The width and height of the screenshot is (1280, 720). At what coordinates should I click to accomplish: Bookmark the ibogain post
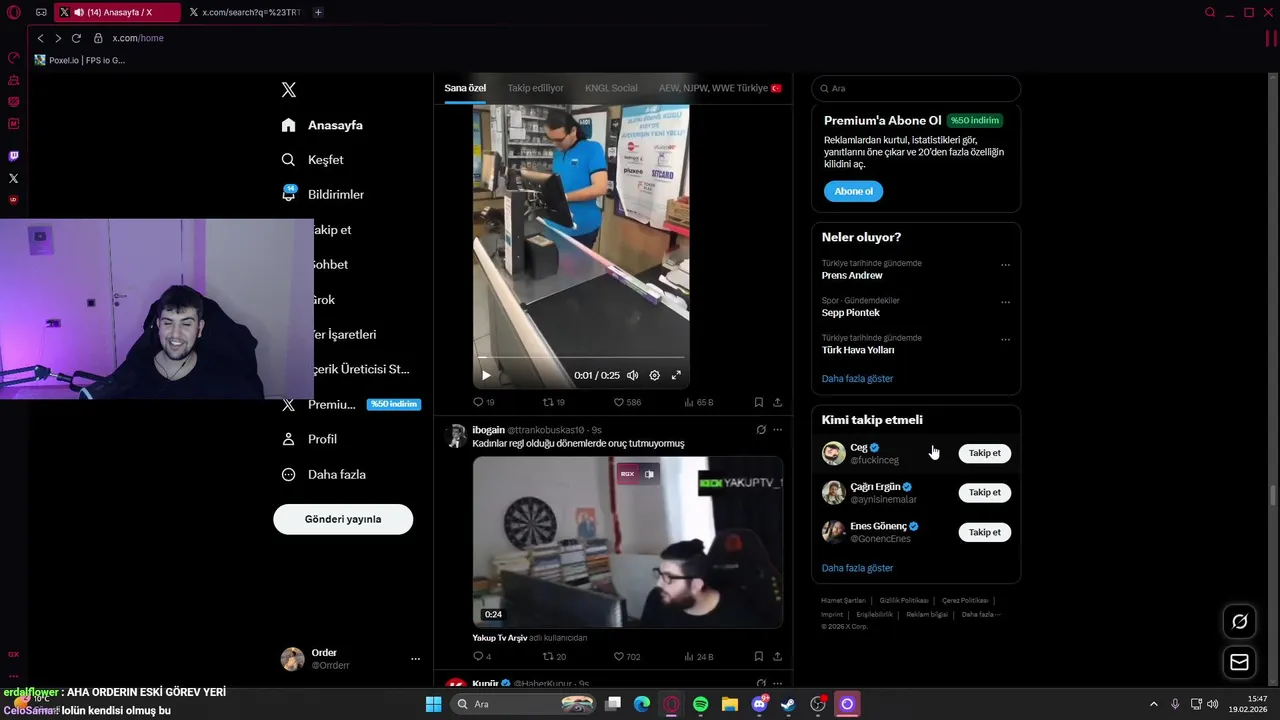point(759,657)
